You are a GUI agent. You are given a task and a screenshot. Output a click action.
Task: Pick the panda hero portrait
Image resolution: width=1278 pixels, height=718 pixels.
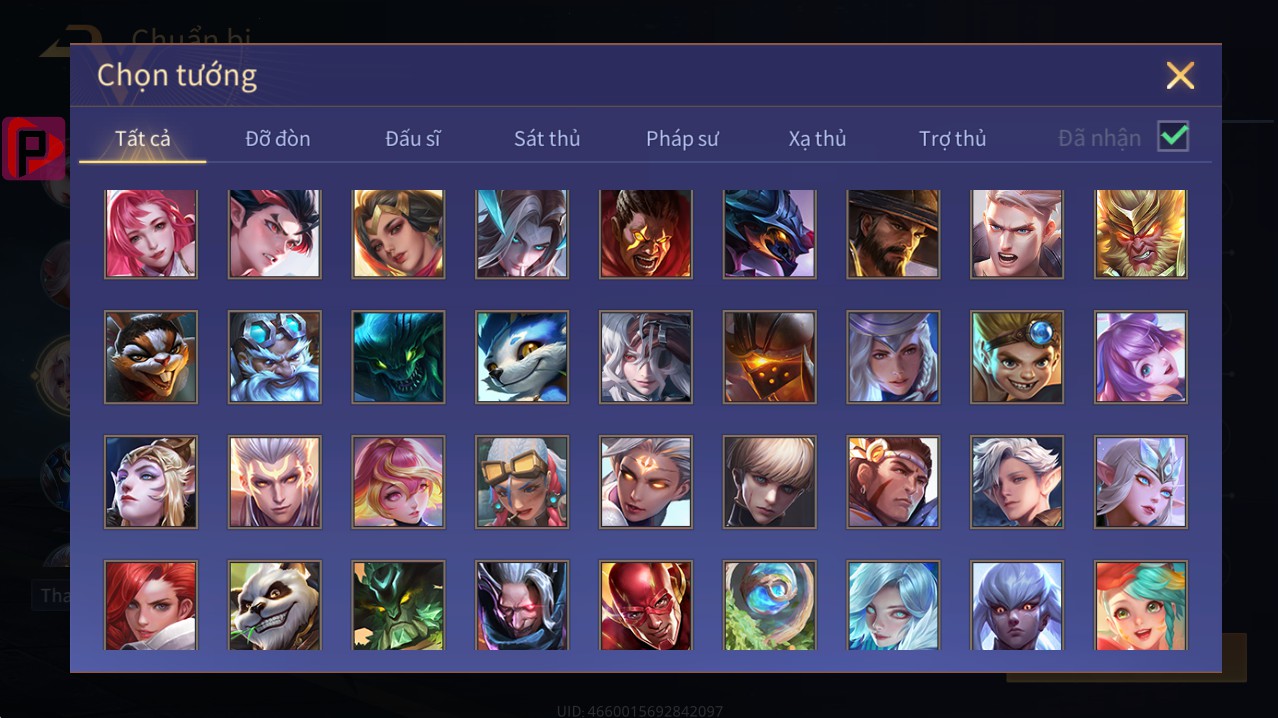point(274,605)
